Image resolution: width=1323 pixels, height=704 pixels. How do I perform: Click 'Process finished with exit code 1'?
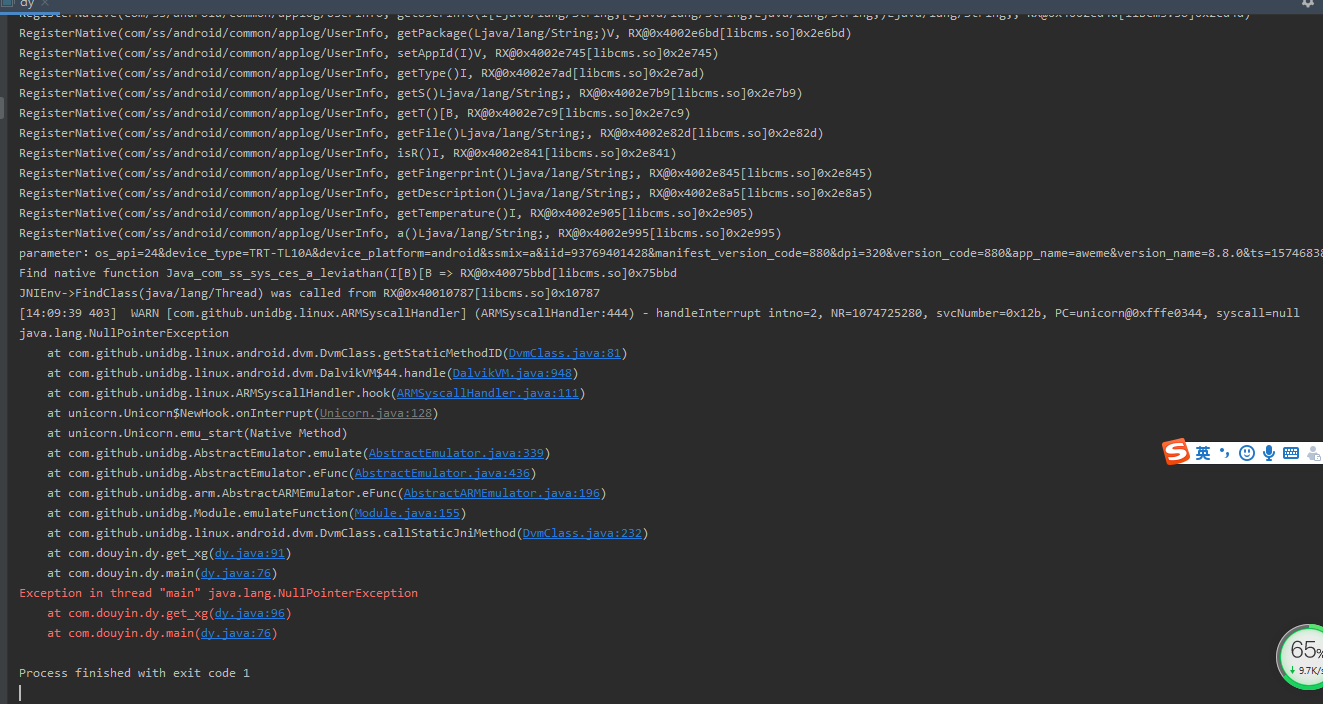click(134, 673)
